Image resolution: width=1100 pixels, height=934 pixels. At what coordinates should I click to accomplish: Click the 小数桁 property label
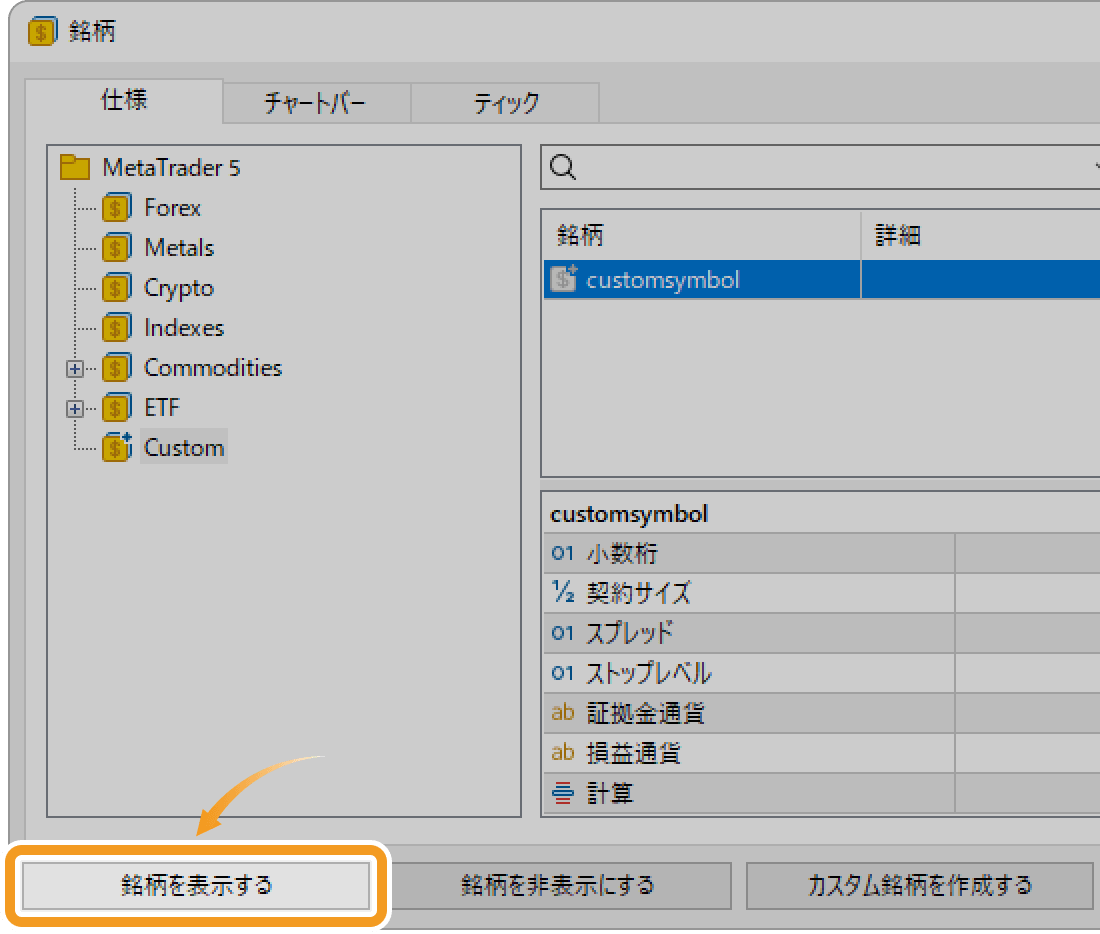click(622, 553)
